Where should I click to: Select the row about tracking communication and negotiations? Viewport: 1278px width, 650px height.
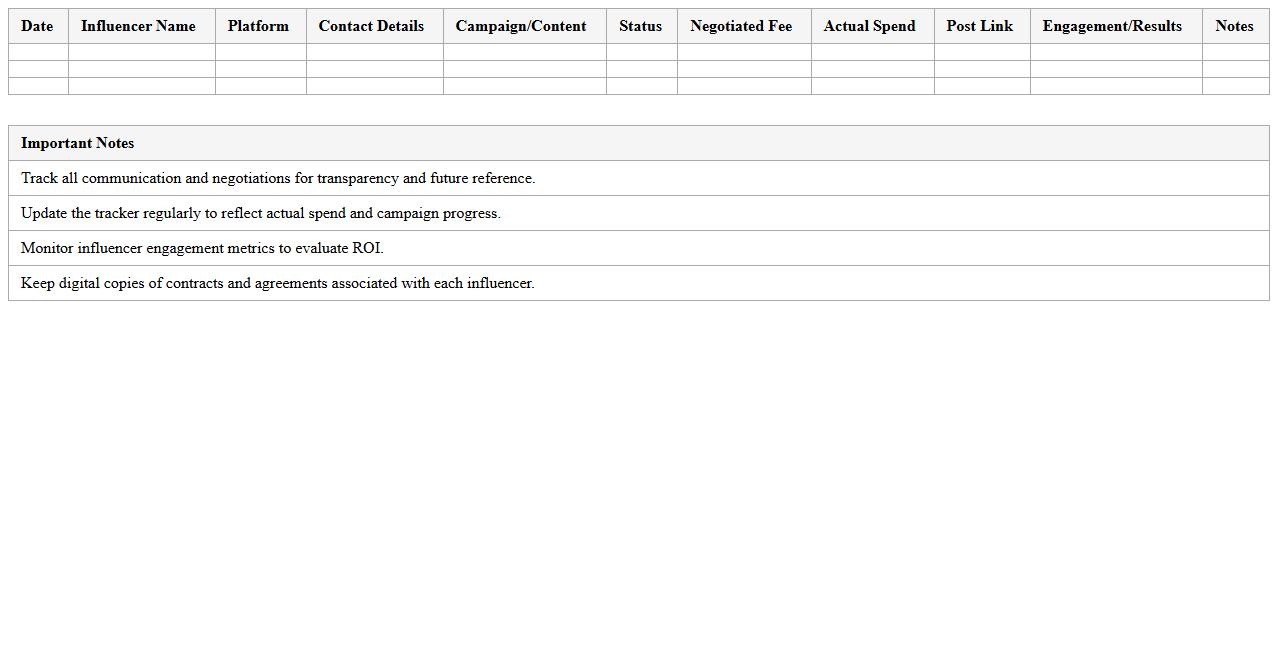[279, 178]
